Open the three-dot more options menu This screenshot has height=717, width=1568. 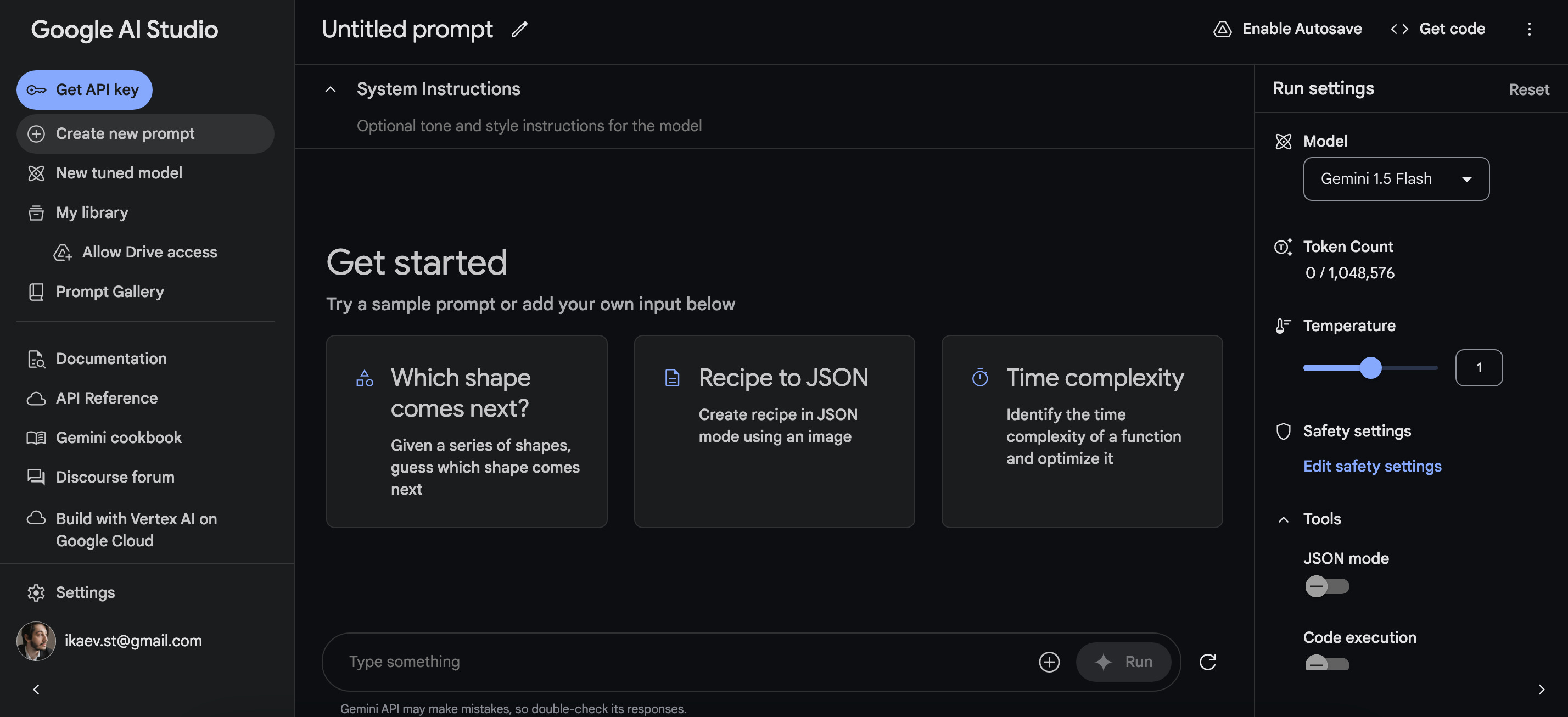click(x=1529, y=29)
